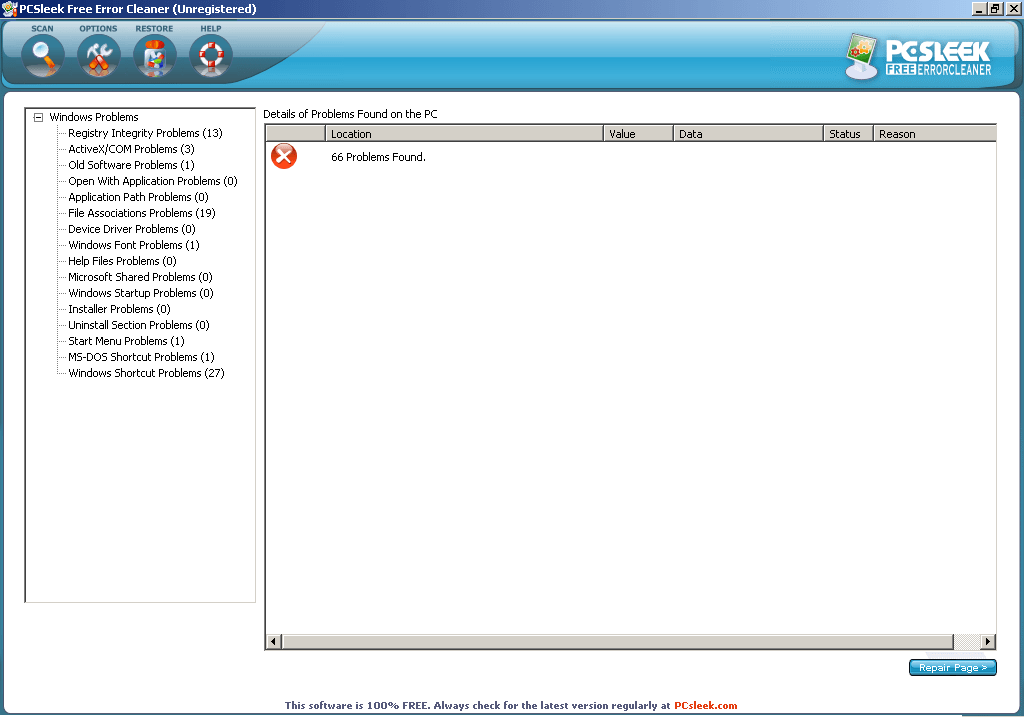The width and height of the screenshot is (1024, 717).
Task: Select File Associations Problems (19)
Action: coord(142,213)
